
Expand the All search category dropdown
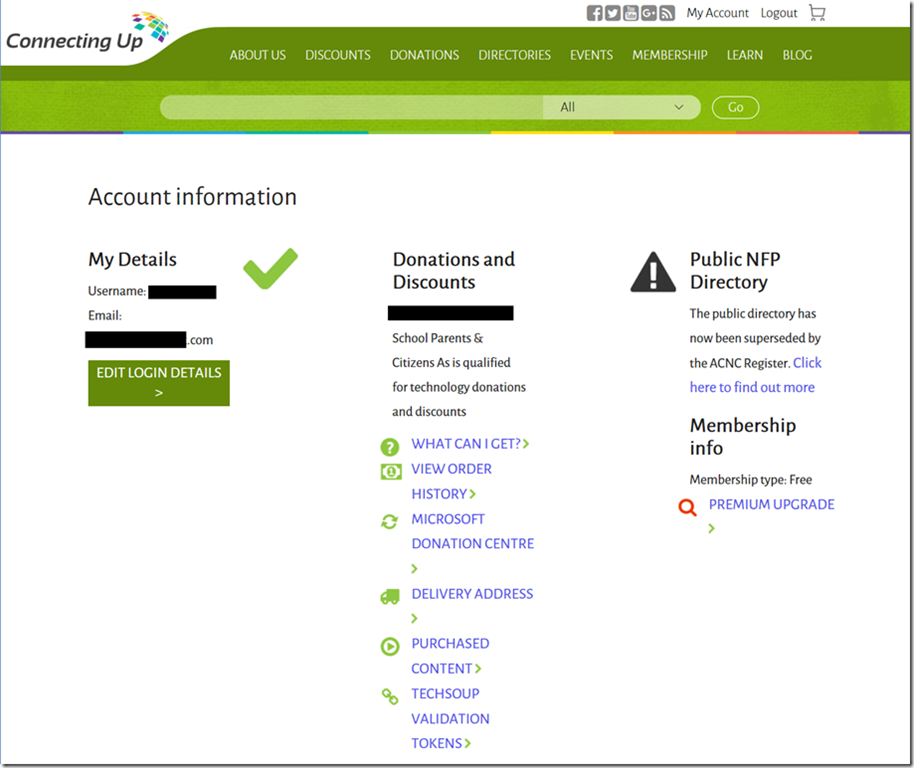pyautogui.click(x=621, y=107)
